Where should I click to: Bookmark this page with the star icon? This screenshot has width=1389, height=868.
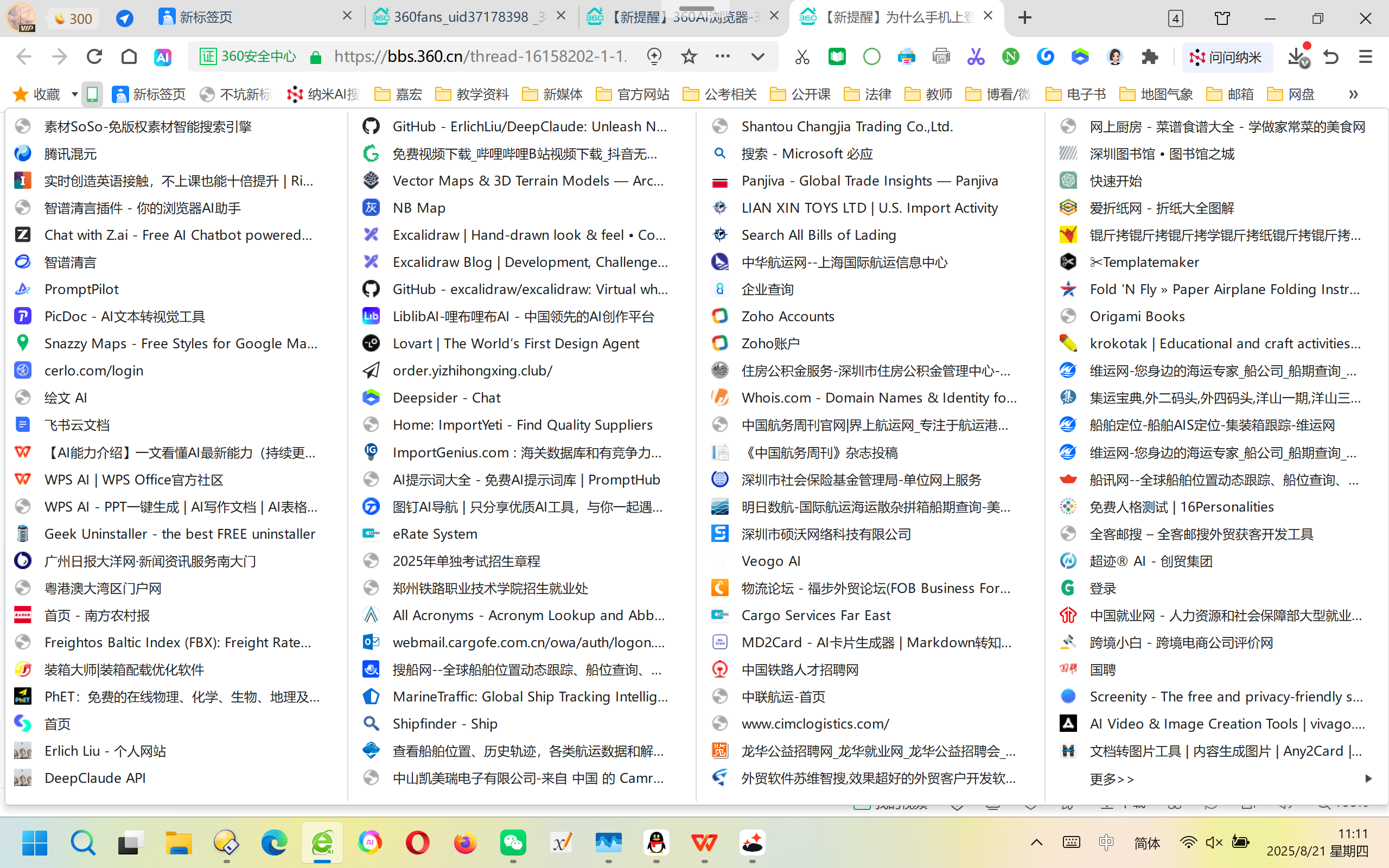pos(689,57)
